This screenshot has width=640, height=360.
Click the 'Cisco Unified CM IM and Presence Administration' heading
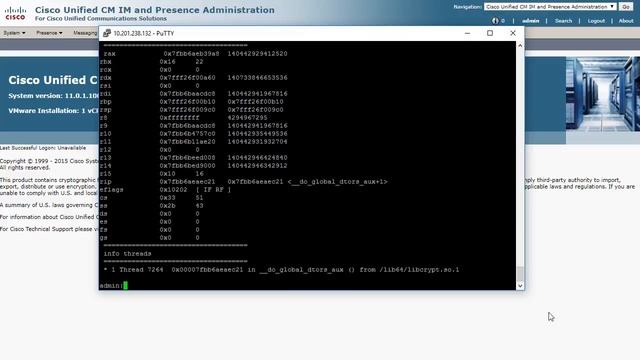click(x=155, y=10)
